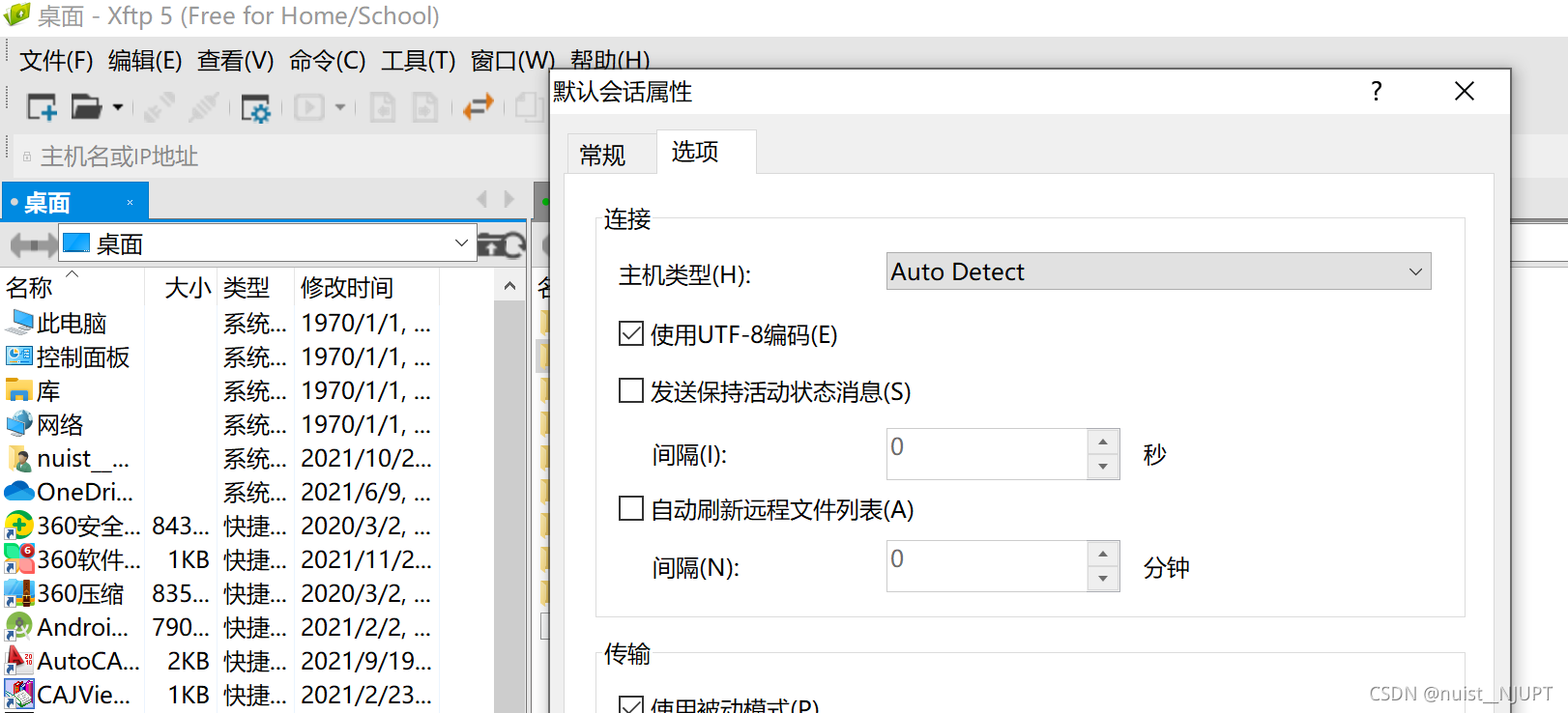Open the 主机类型 Auto Detect dropdown
The height and width of the screenshot is (713, 1568).
tap(1158, 271)
